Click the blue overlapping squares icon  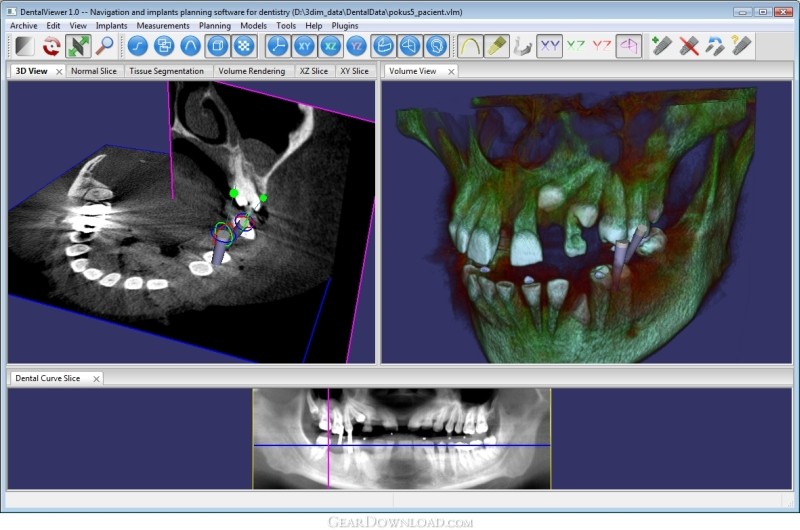[x=164, y=46]
